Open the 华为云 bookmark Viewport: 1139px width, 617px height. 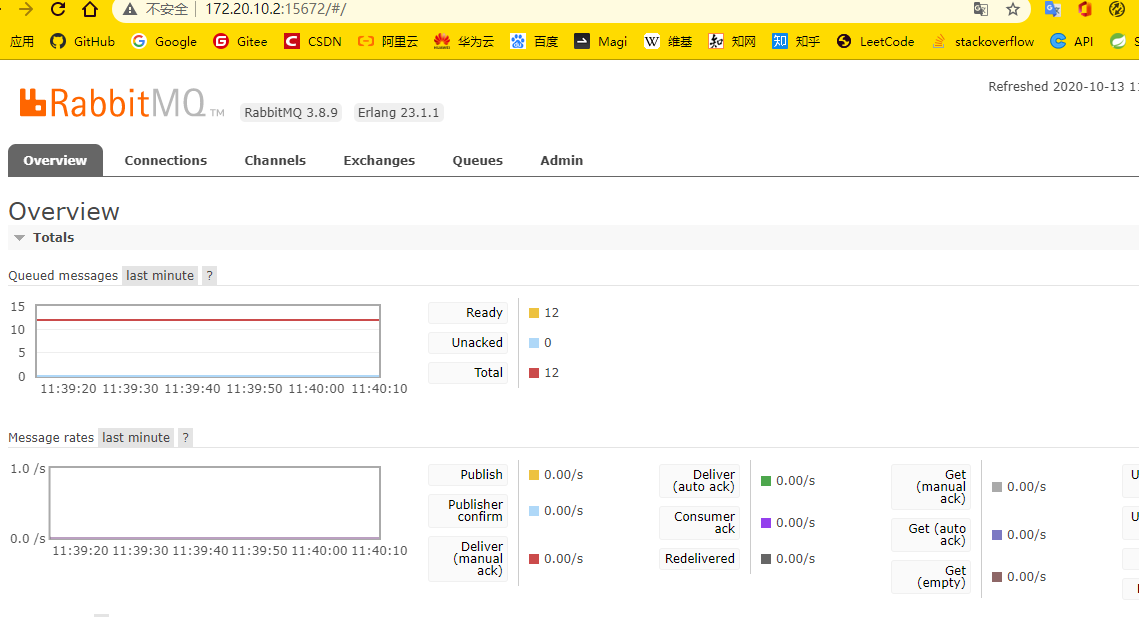pyautogui.click(x=463, y=41)
